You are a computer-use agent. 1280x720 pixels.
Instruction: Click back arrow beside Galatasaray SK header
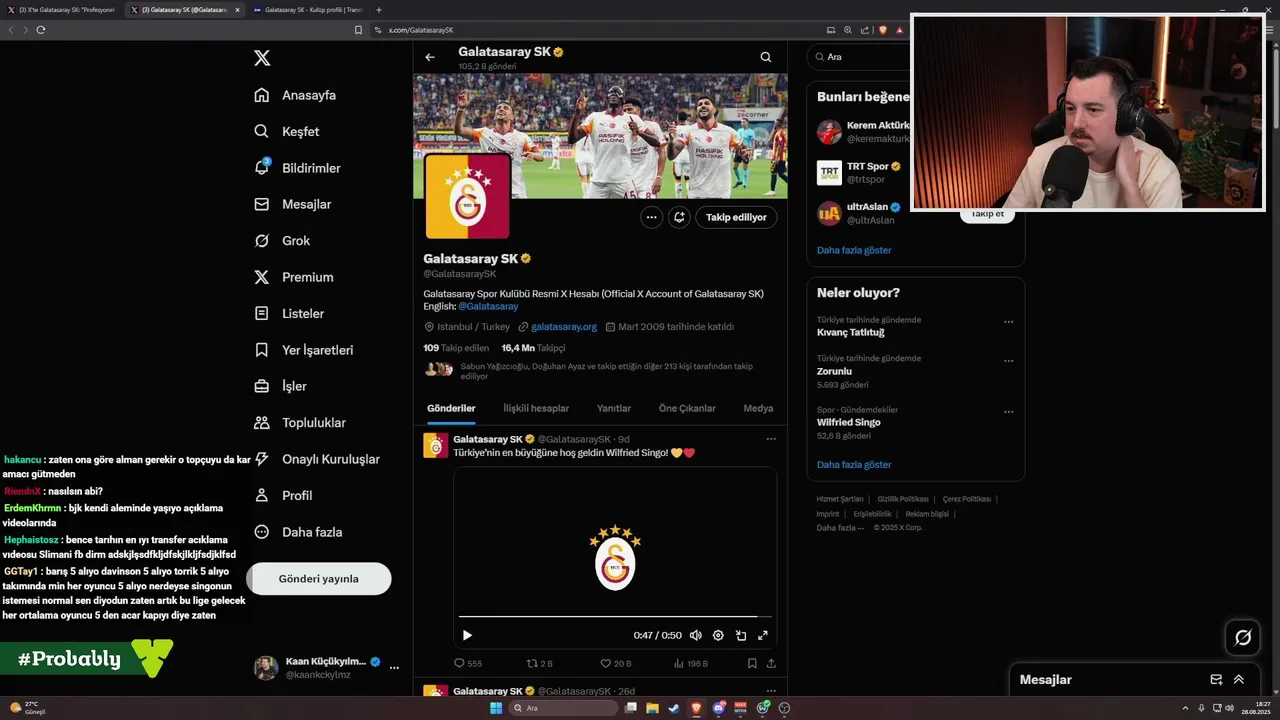(x=430, y=57)
